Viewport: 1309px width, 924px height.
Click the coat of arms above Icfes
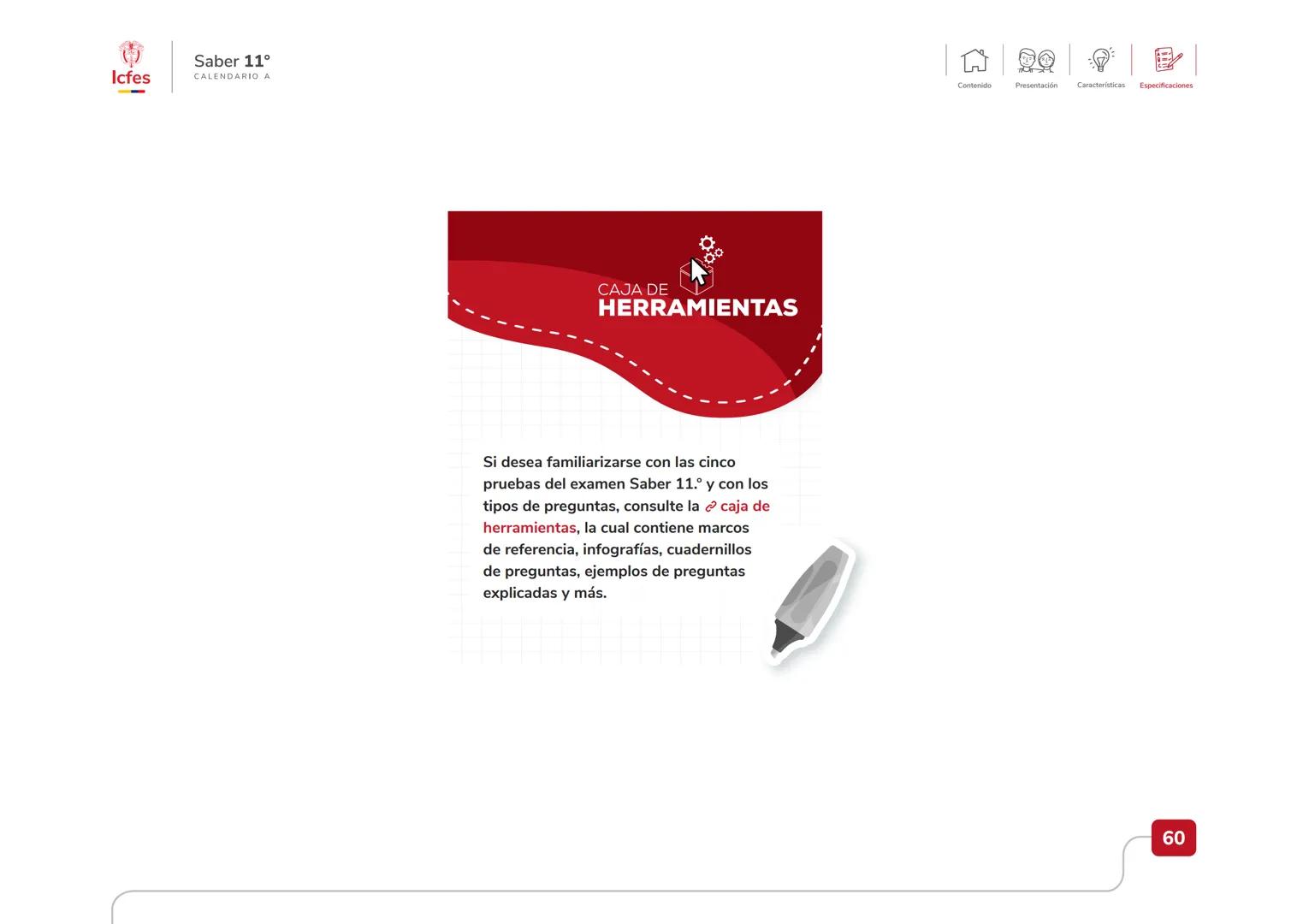coord(131,53)
